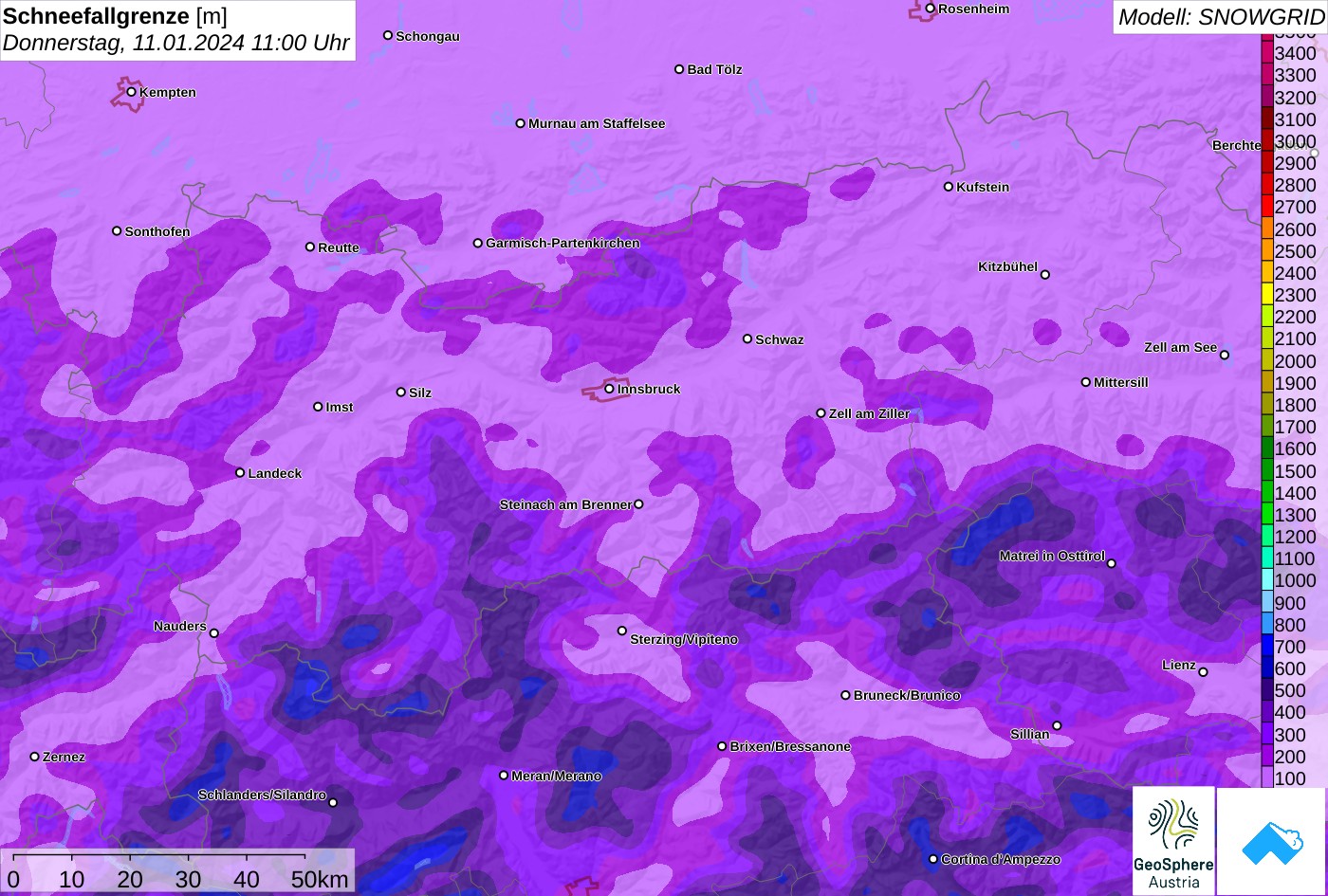Click the date "Donnerstag, 11.01.2024 11:00 Uhr"
Viewport: 1328px width, 896px height.
[x=176, y=44]
